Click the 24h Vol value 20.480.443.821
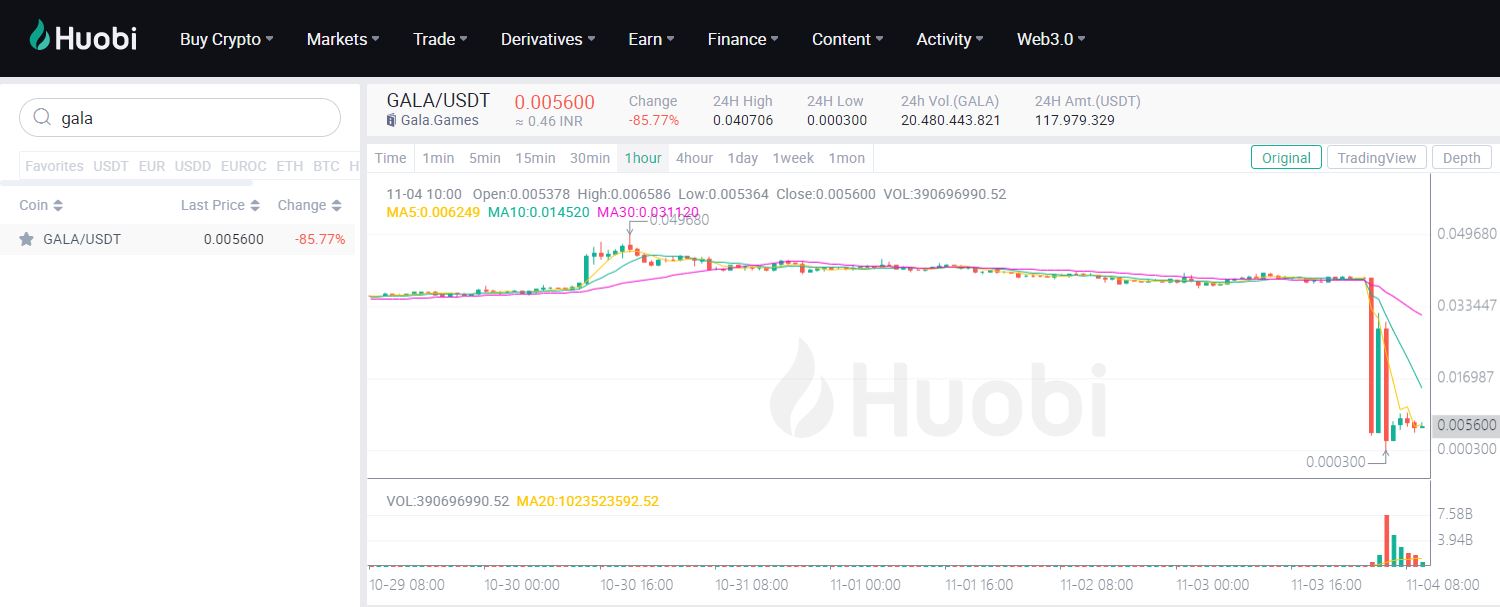Image resolution: width=1500 pixels, height=607 pixels. pyautogui.click(x=950, y=120)
